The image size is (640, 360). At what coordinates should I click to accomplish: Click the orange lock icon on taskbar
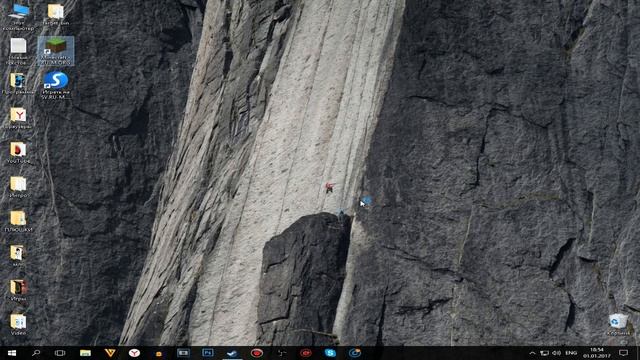click(x=158, y=353)
